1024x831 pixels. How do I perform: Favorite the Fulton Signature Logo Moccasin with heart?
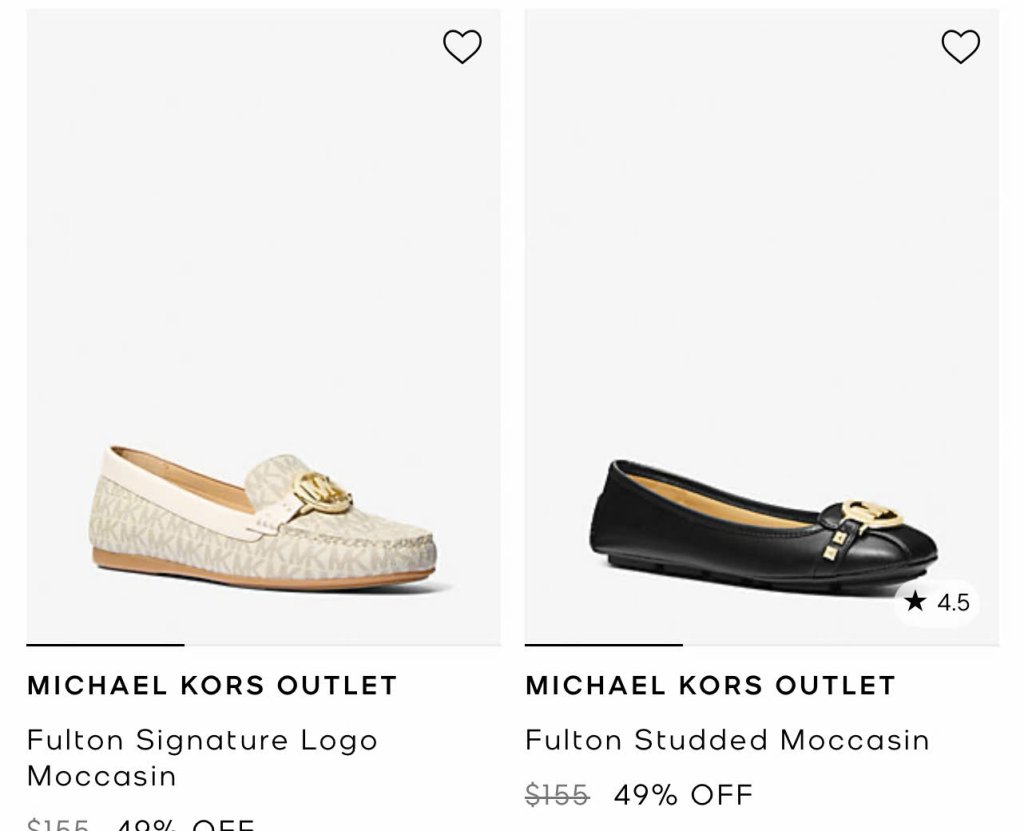462,46
